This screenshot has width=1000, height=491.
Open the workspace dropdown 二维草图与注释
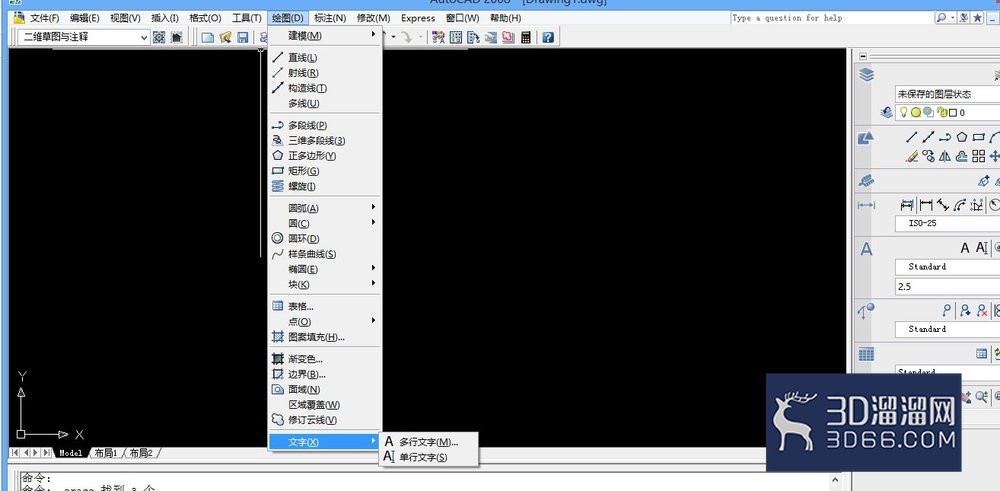click(x=84, y=37)
